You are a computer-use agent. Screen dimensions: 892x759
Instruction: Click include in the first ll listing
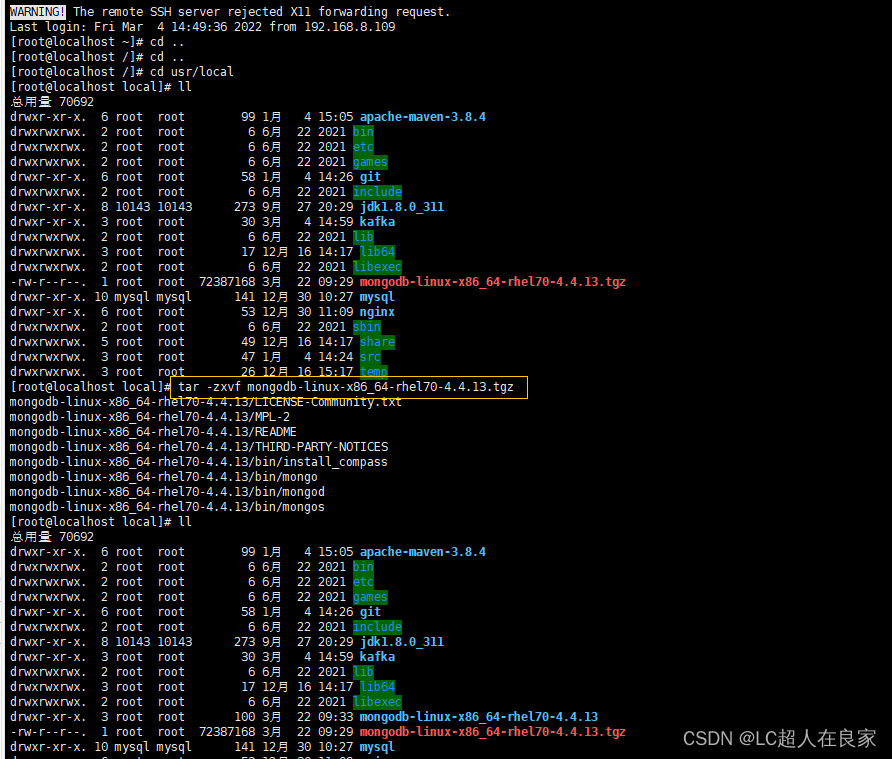point(377,192)
